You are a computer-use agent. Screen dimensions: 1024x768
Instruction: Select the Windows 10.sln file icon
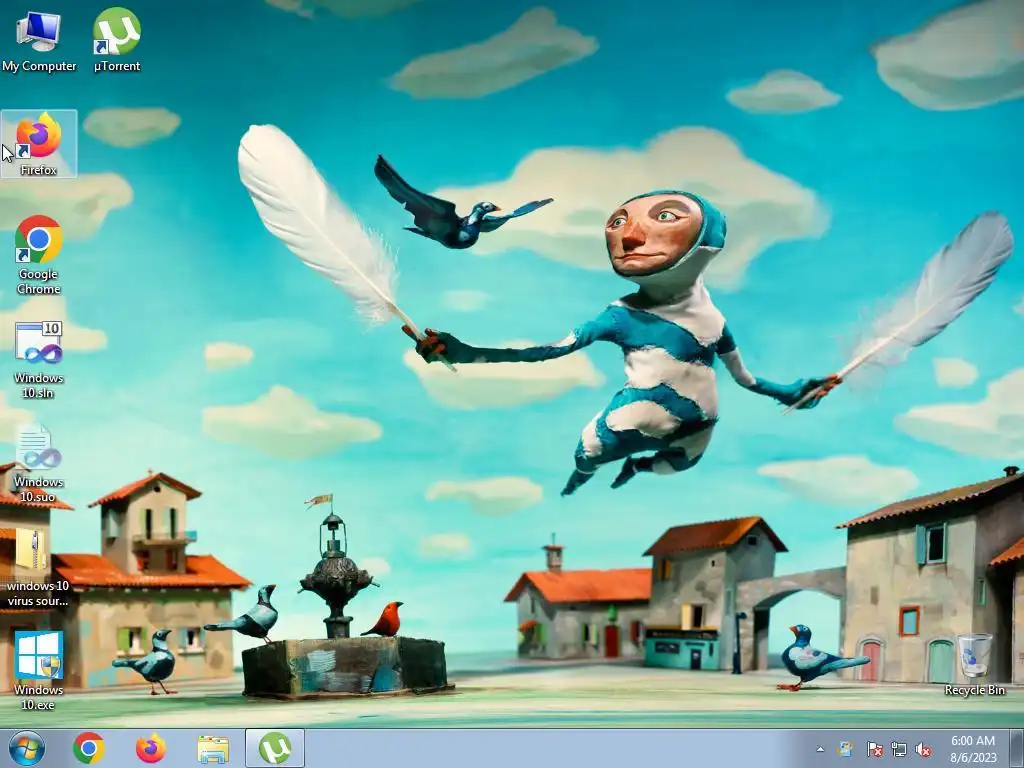tap(39, 359)
